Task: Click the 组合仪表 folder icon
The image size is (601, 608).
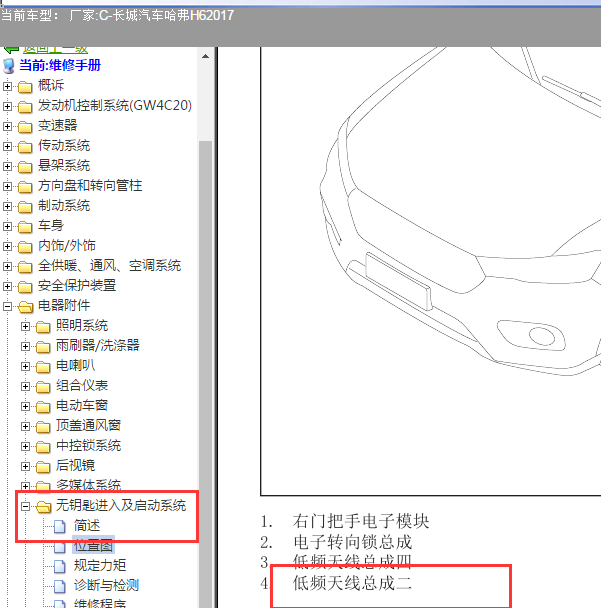Action: point(43,387)
